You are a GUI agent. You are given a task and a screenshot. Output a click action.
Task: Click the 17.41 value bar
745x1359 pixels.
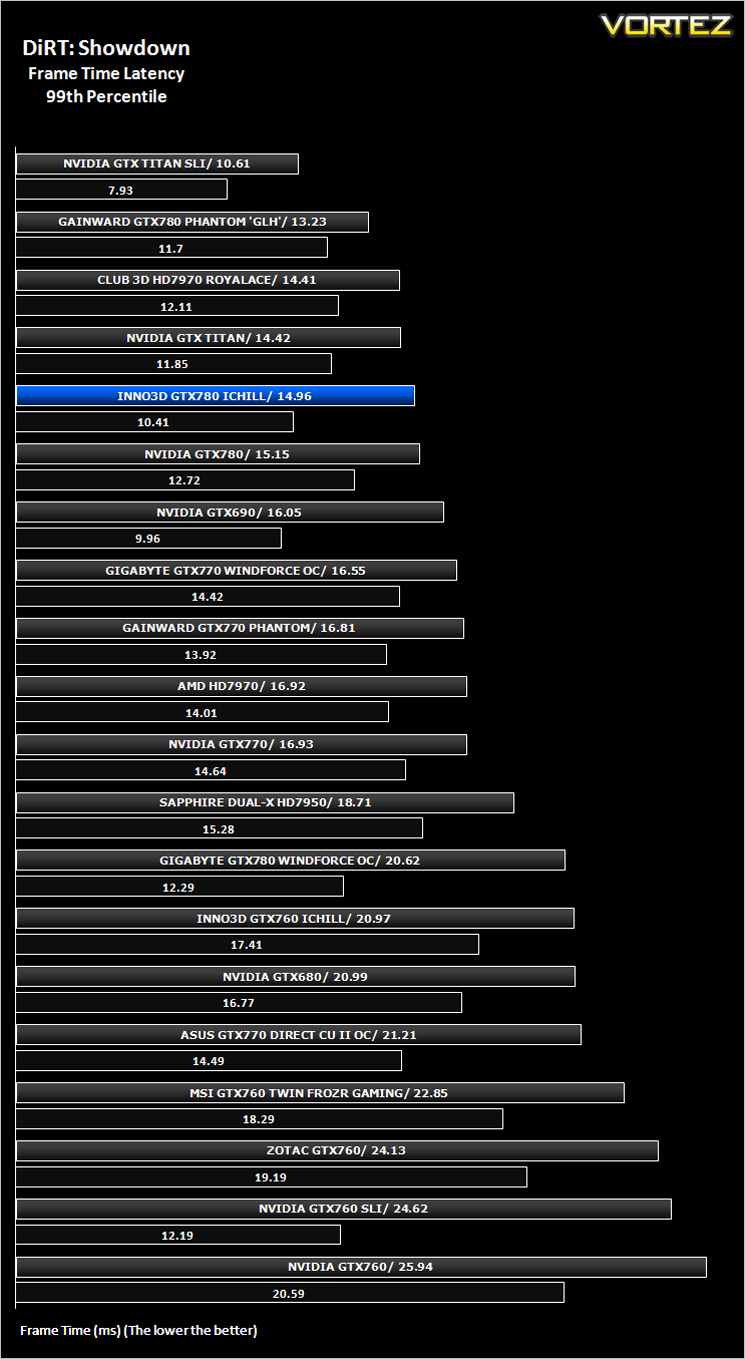(247, 944)
